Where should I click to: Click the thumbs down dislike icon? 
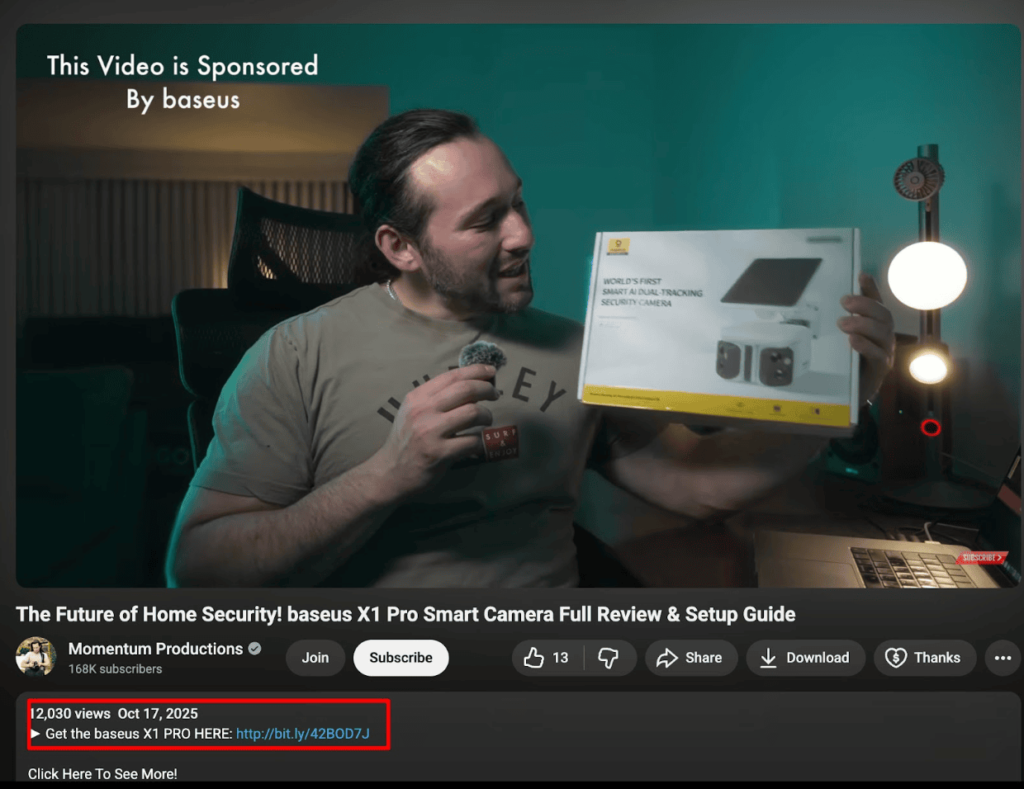click(x=608, y=658)
